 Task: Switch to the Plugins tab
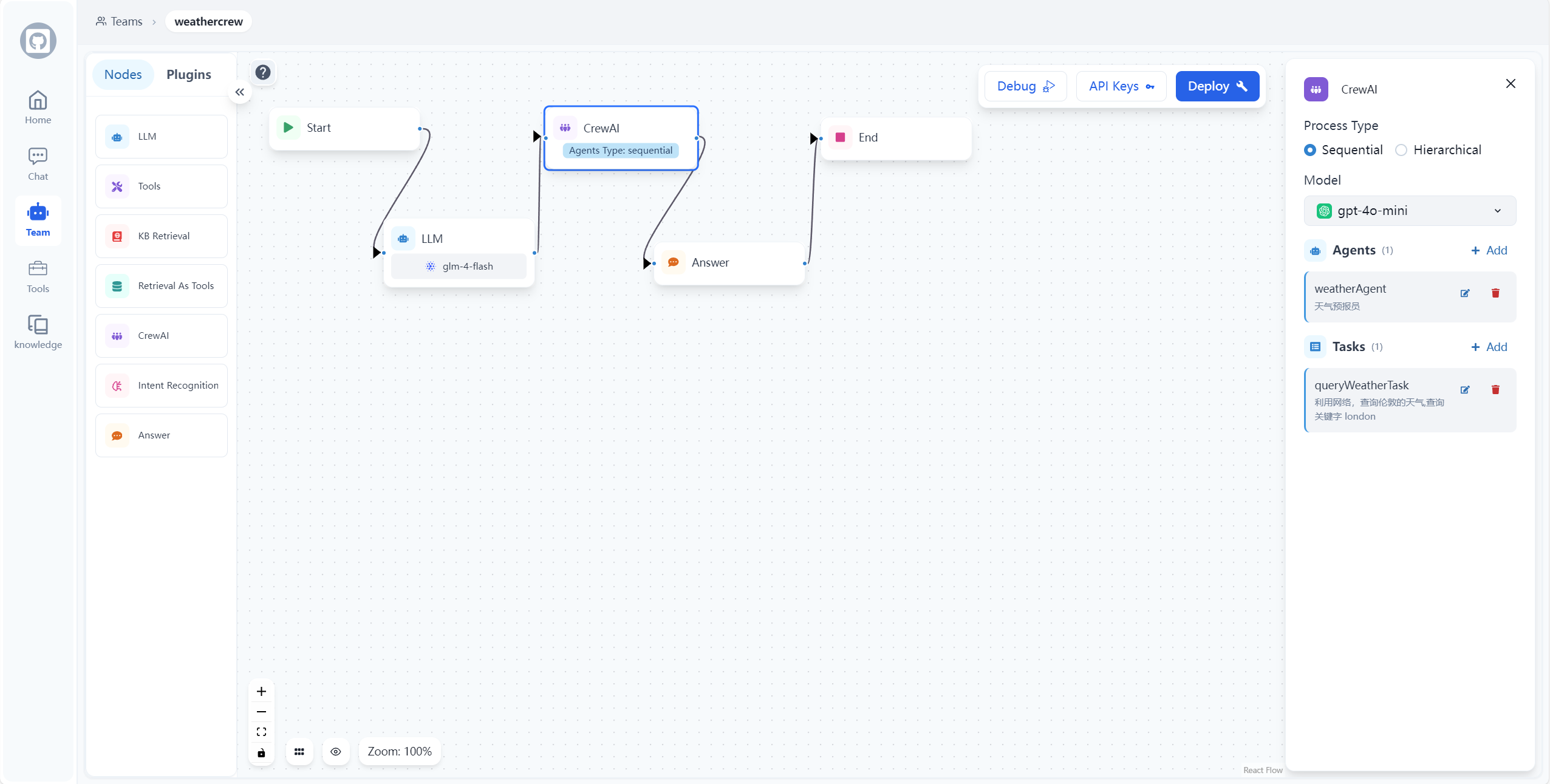pyautogui.click(x=188, y=75)
